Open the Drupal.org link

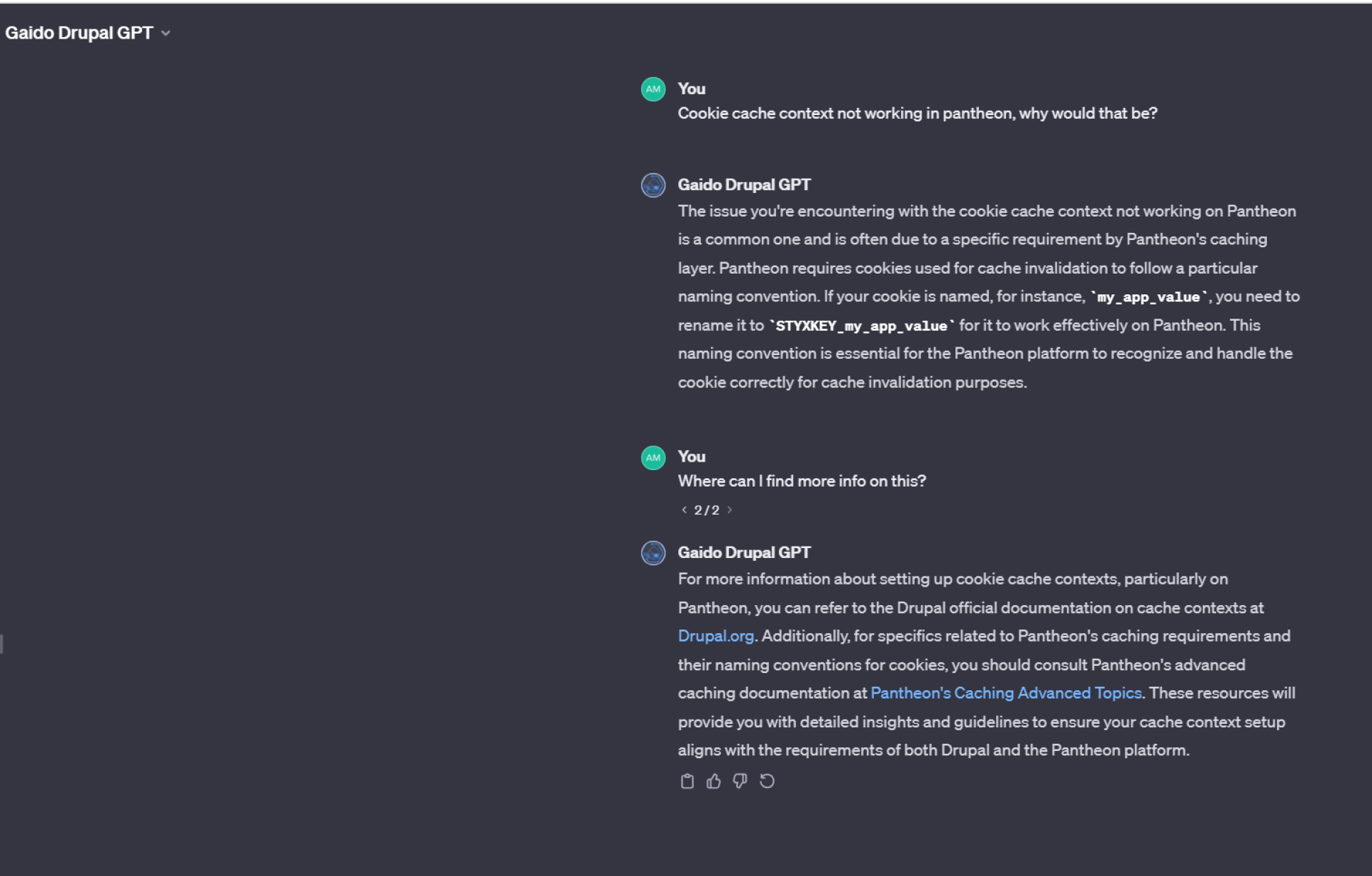click(716, 636)
